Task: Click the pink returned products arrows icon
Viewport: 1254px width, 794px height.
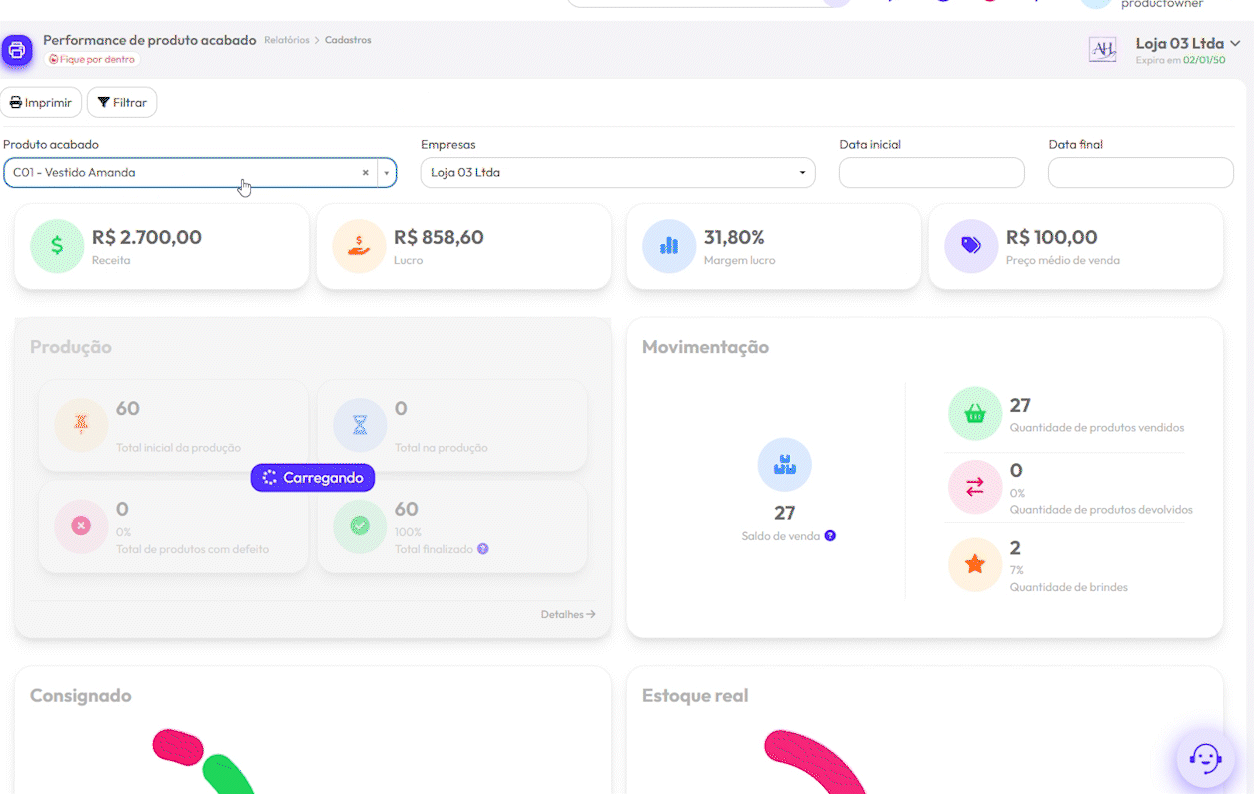Action: (975, 487)
